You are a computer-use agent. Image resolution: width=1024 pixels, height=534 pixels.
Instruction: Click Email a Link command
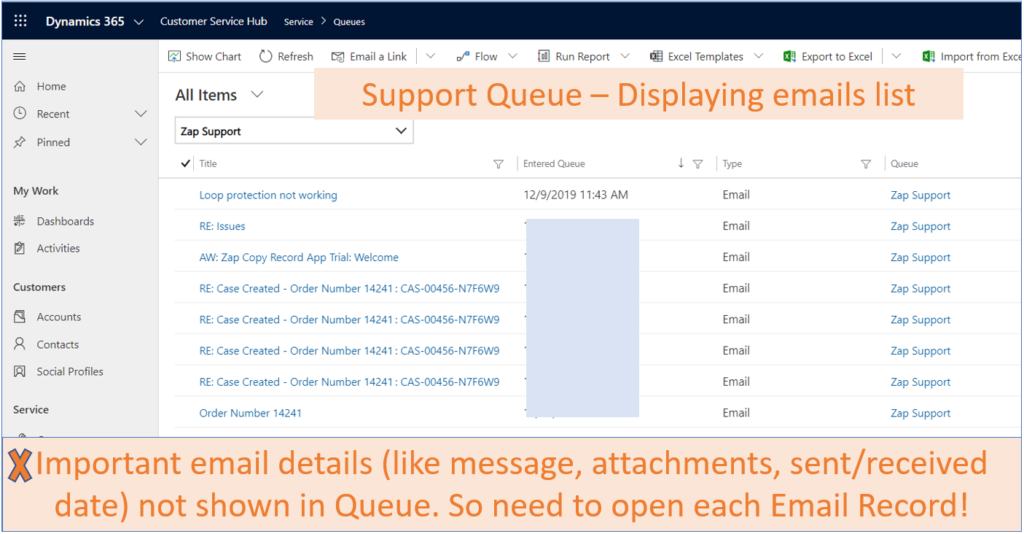[369, 57]
